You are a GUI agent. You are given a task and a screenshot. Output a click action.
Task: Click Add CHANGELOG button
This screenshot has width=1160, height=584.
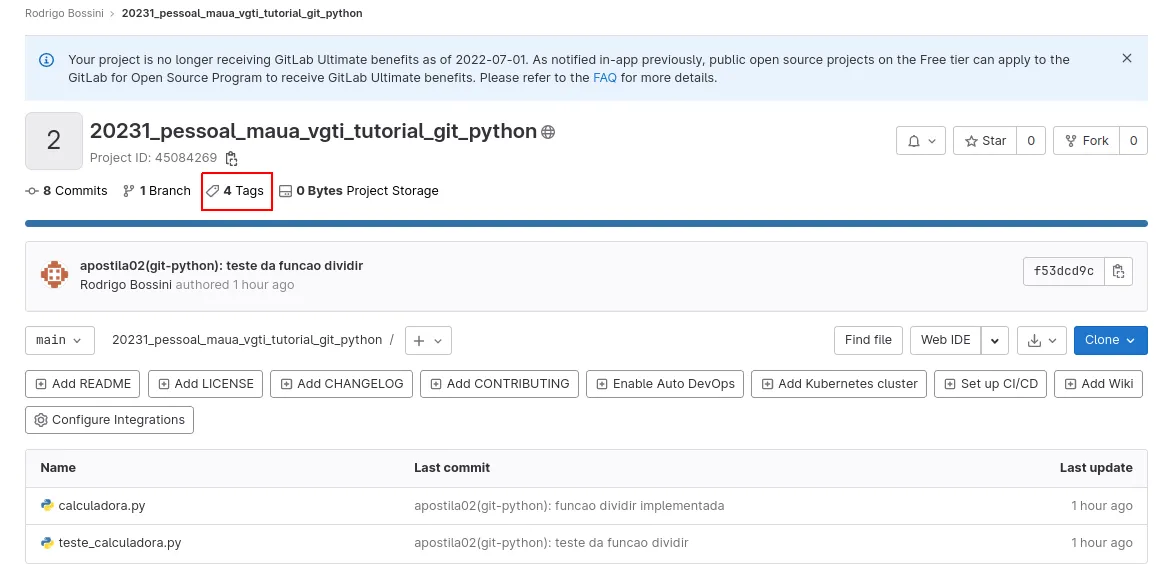click(342, 384)
